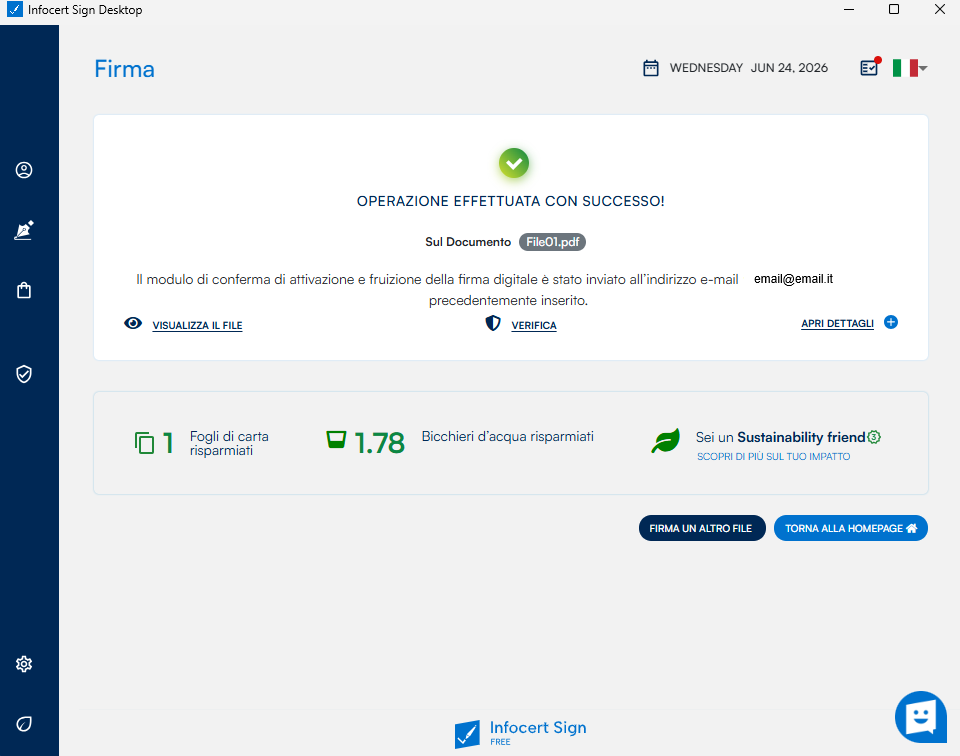
Task: Click the email@email.it address text
Action: pyautogui.click(x=793, y=279)
